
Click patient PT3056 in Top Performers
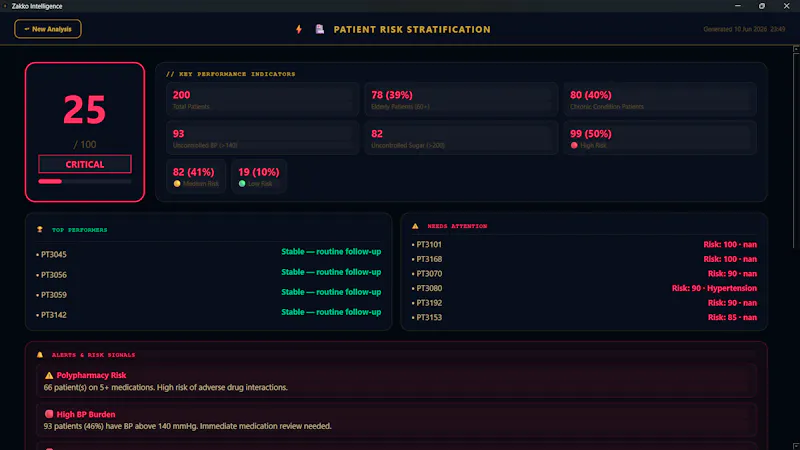tap(52, 274)
